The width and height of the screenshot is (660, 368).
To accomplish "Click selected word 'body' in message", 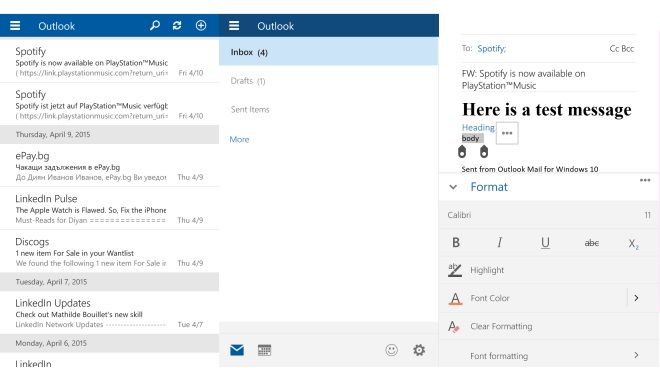I will (x=471, y=138).
